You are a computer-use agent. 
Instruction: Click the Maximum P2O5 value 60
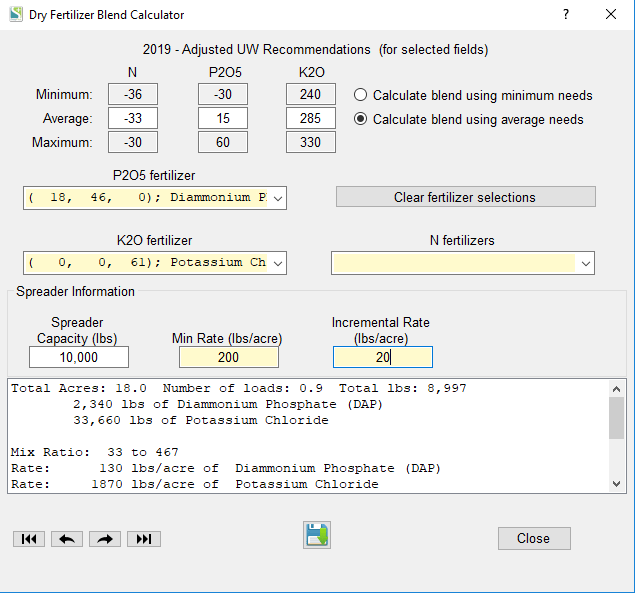pos(223,142)
